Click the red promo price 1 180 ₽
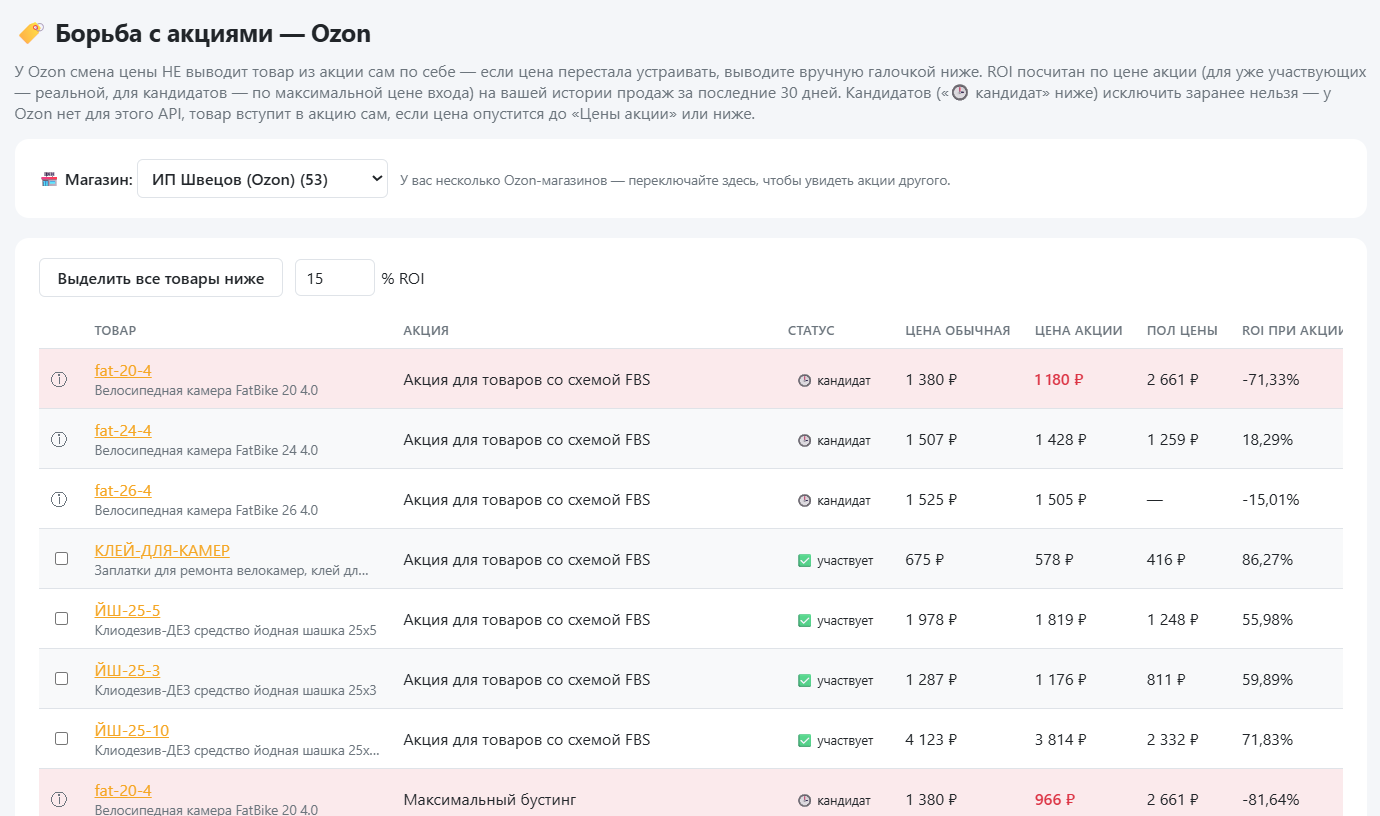This screenshot has width=1380, height=816. 1060,380
